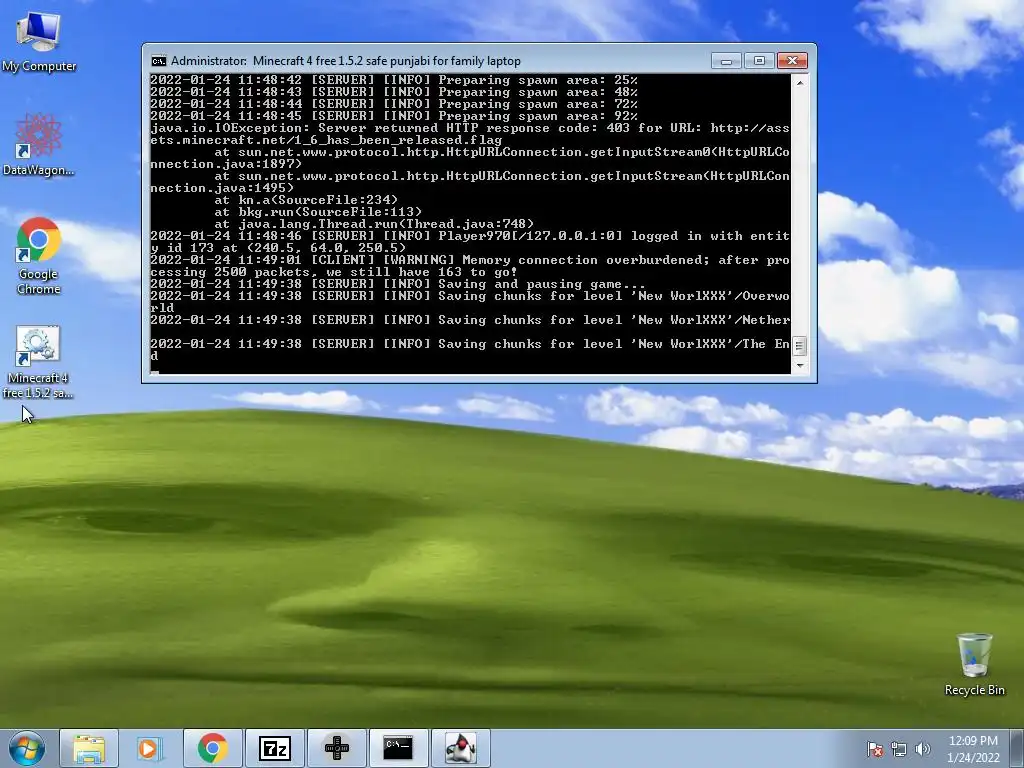Switch to the command prompt taskbar item
The width and height of the screenshot is (1024, 768).
click(398, 748)
